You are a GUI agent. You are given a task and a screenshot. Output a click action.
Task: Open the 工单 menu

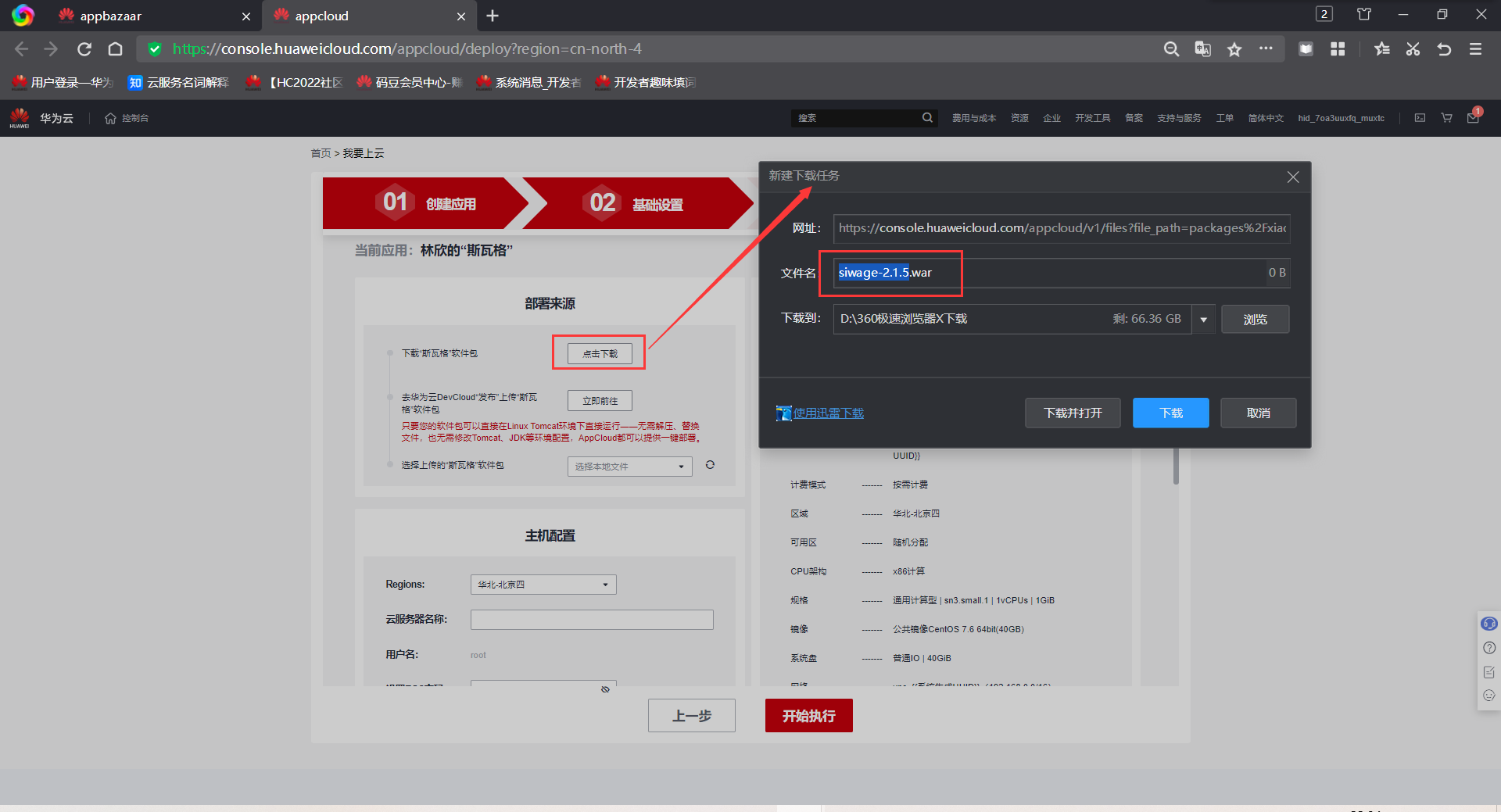(x=1224, y=118)
